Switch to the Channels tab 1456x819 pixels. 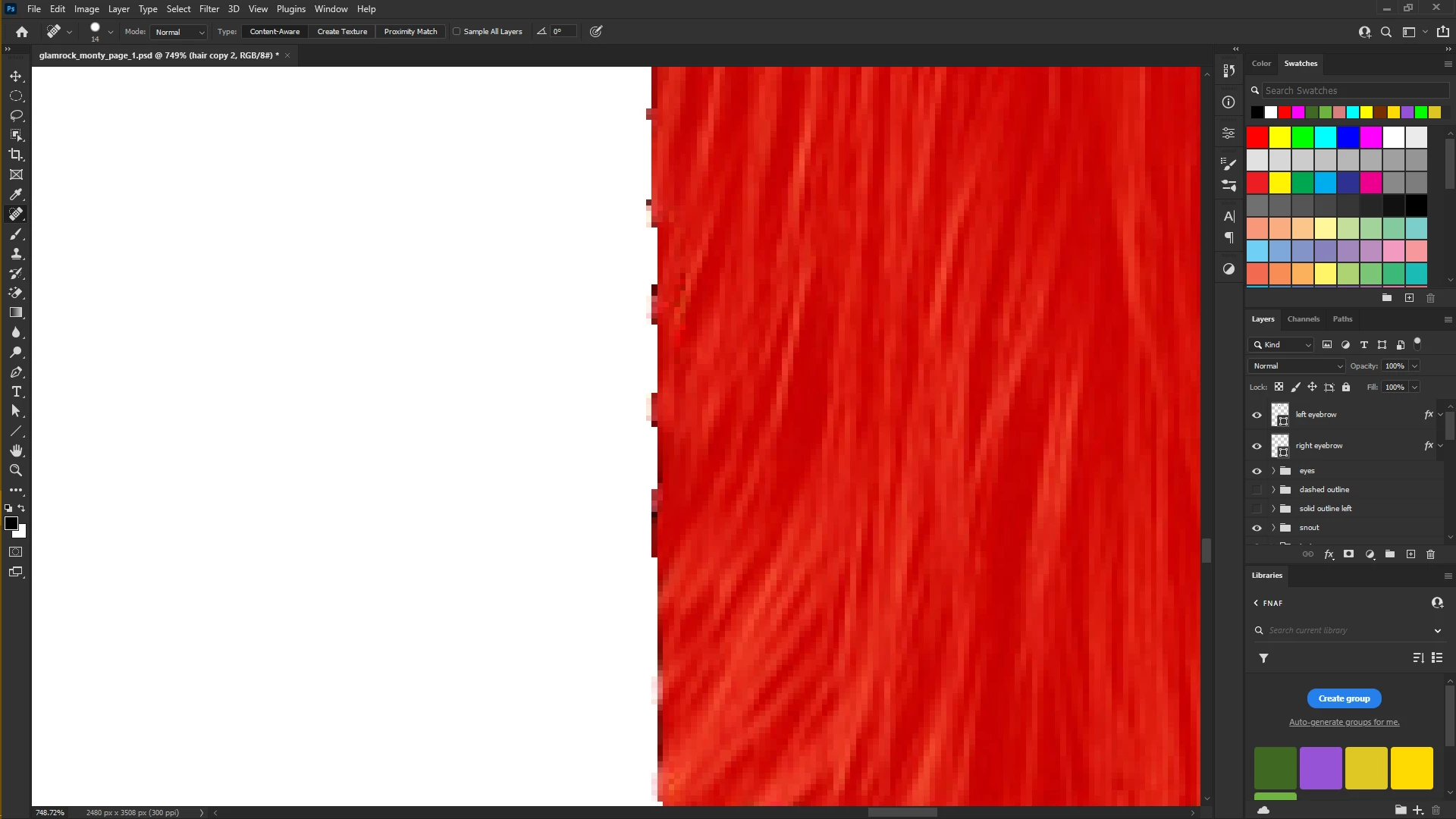point(1303,319)
